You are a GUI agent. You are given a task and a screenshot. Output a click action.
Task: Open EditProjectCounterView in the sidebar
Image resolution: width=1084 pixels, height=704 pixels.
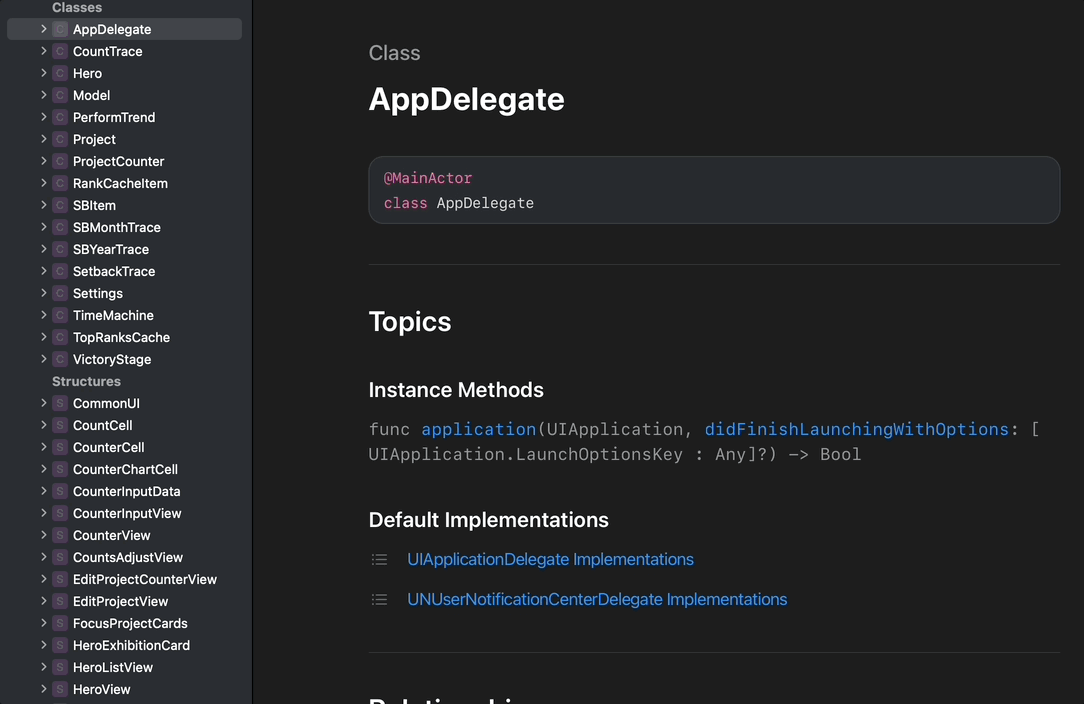[145, 580]
